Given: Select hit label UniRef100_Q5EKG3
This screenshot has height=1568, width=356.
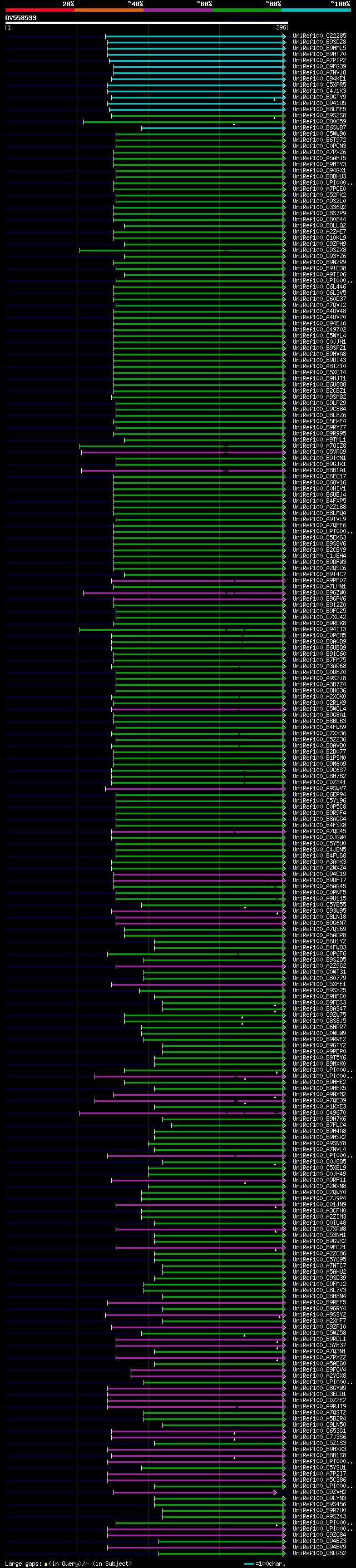Looking at the screenshot, I should point(319,538).
